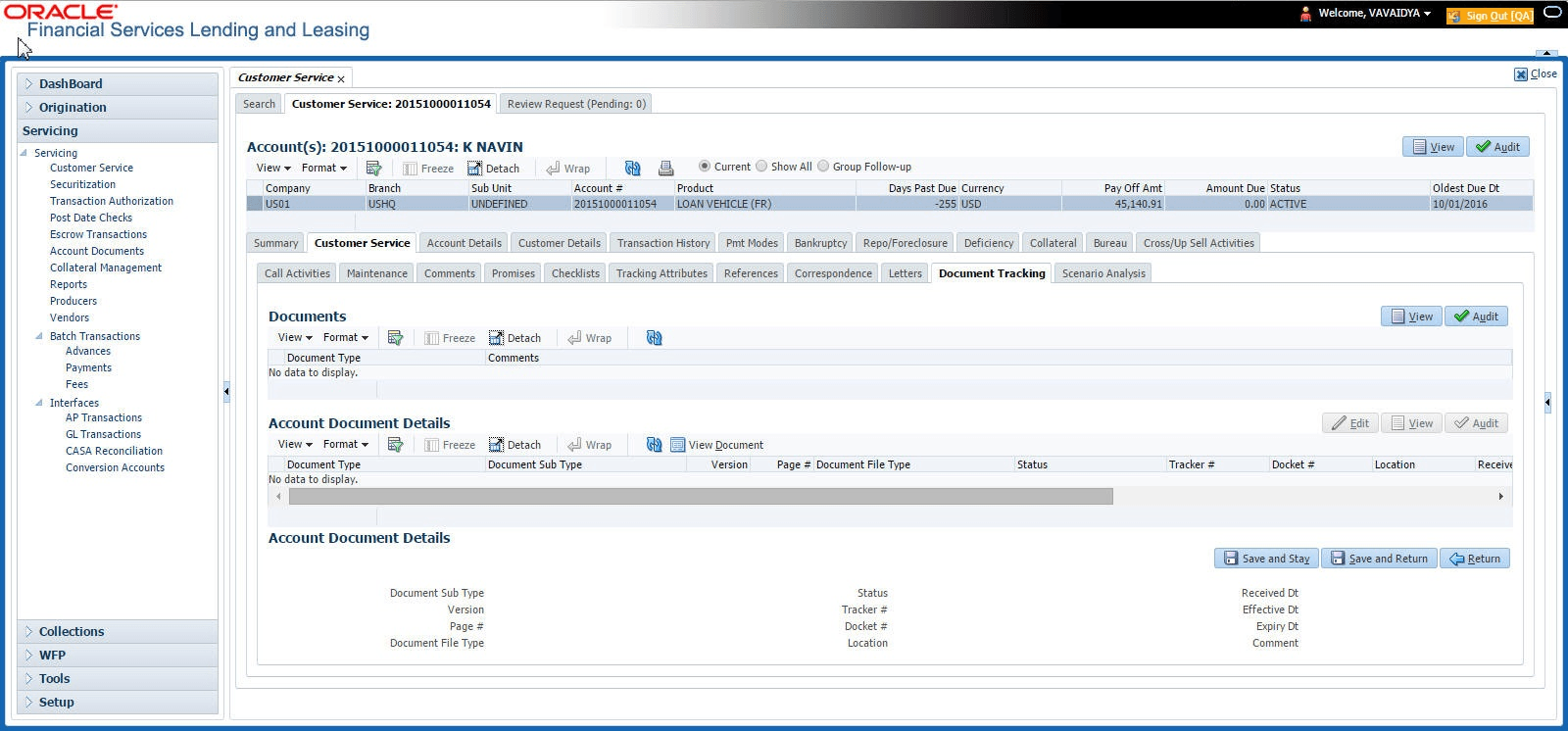Select the Current radio button
The height and width of the screenshot is (731, 1568).
(704, 167)
